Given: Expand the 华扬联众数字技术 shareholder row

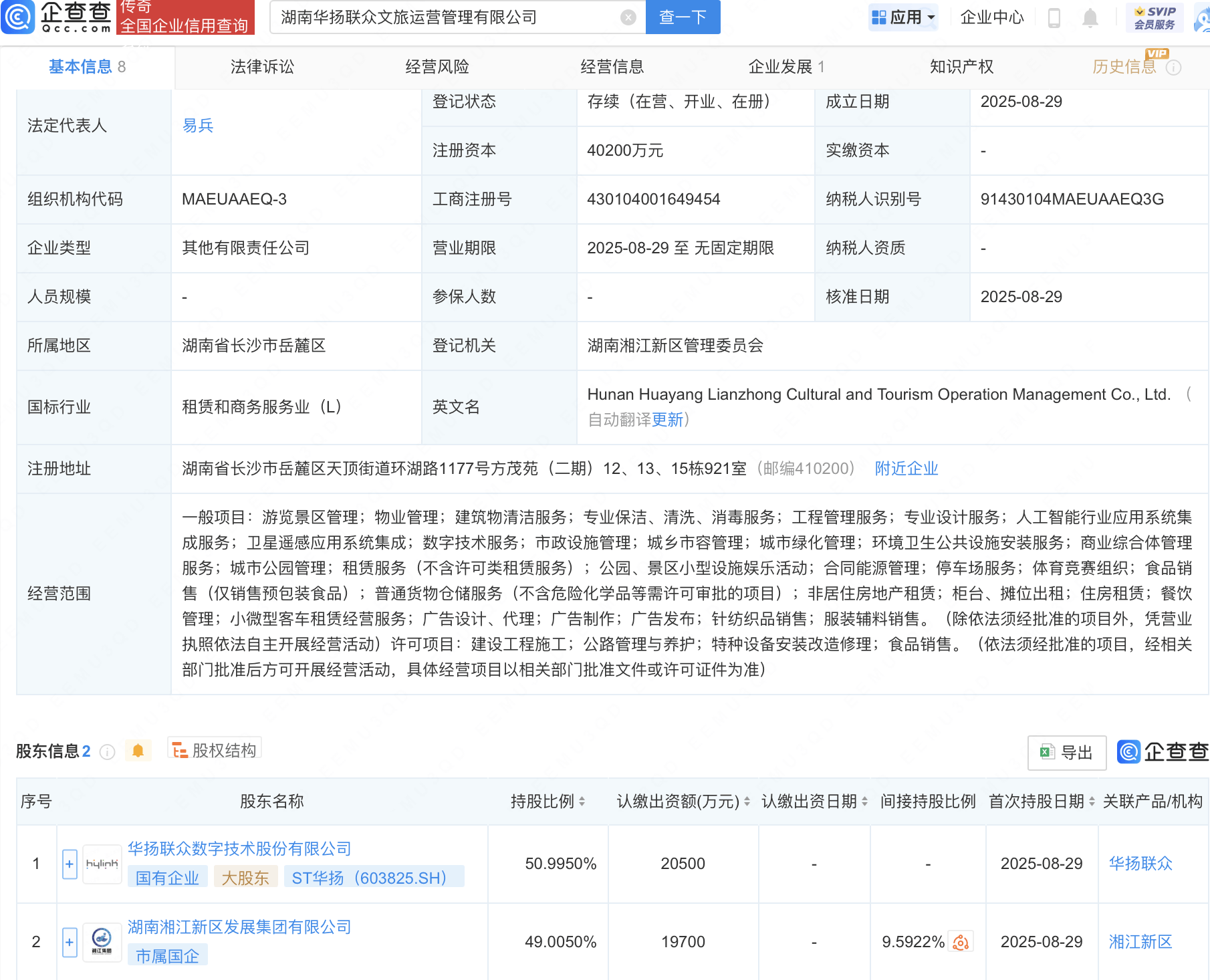Looking at the screenshot, I should click(70, 864).
